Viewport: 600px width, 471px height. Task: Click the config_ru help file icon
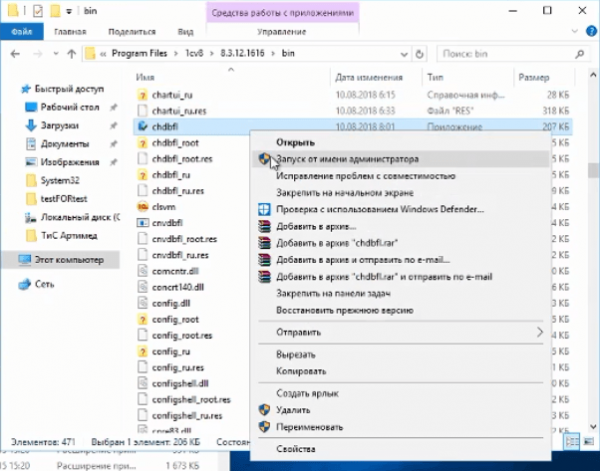[142, 351]
